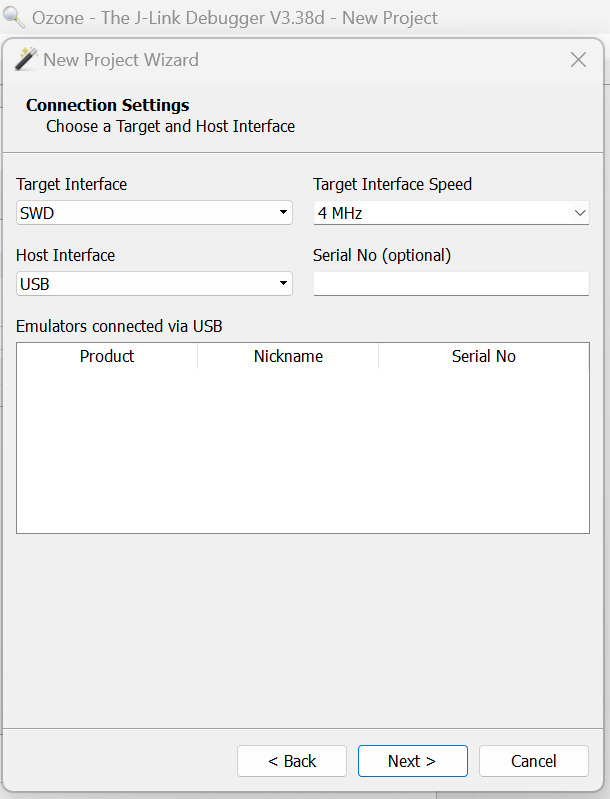Go back with the < Back button
This screenshot has width=610, height=799.
(x=292, y=761)
